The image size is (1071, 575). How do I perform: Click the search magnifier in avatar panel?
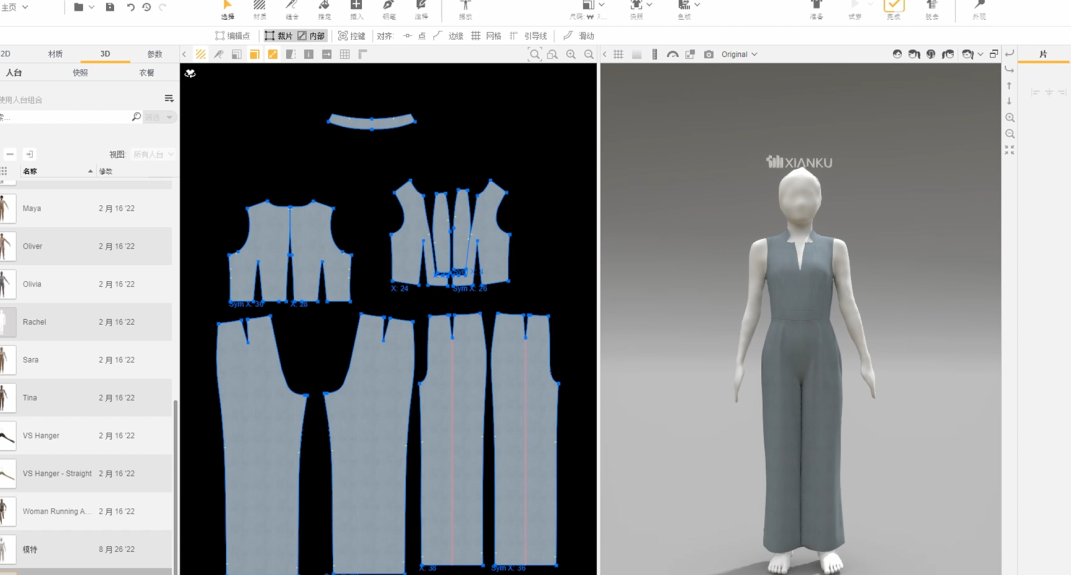coord(137,117)
